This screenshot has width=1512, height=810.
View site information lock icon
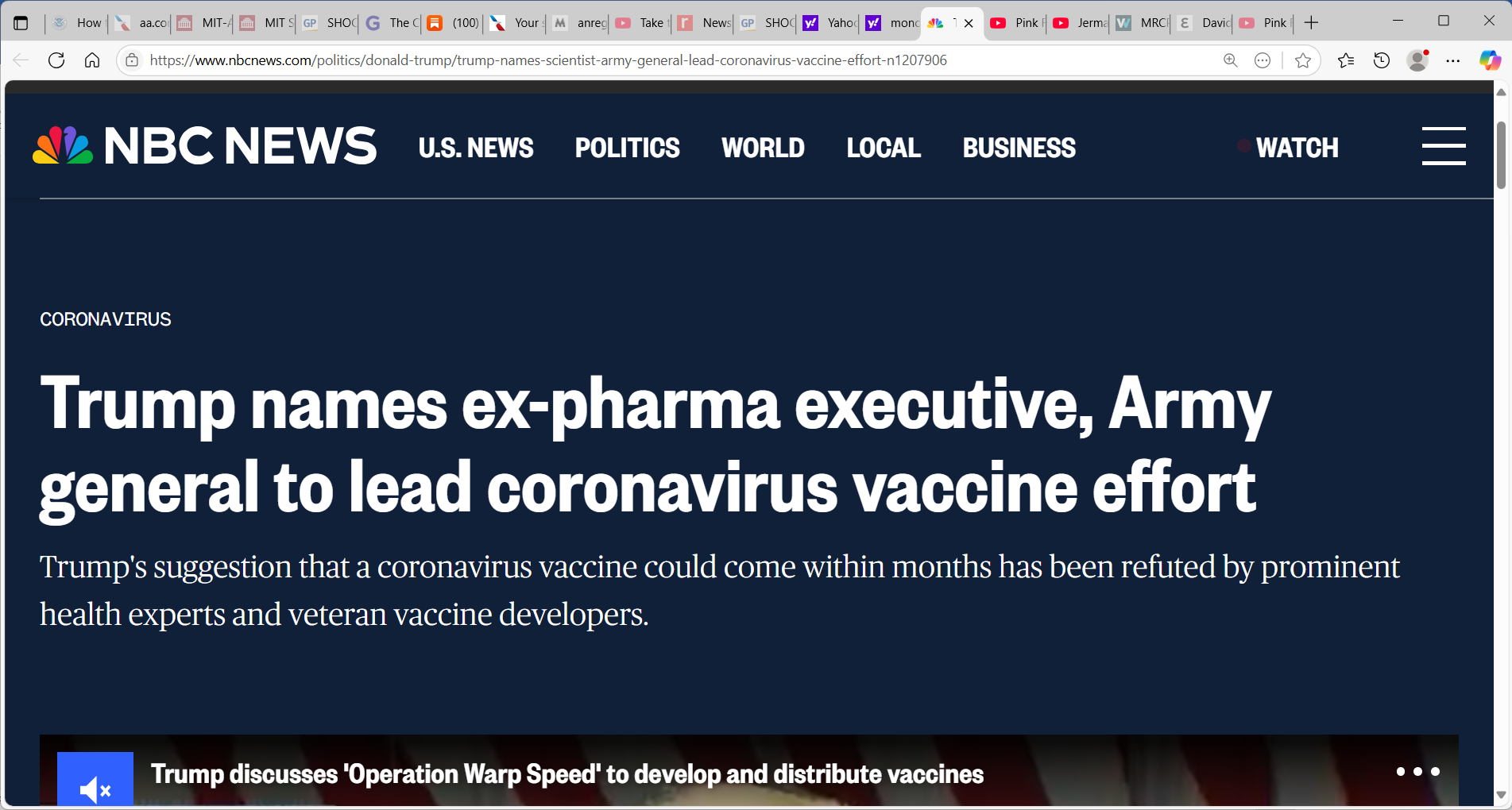(x=132, y=60)
